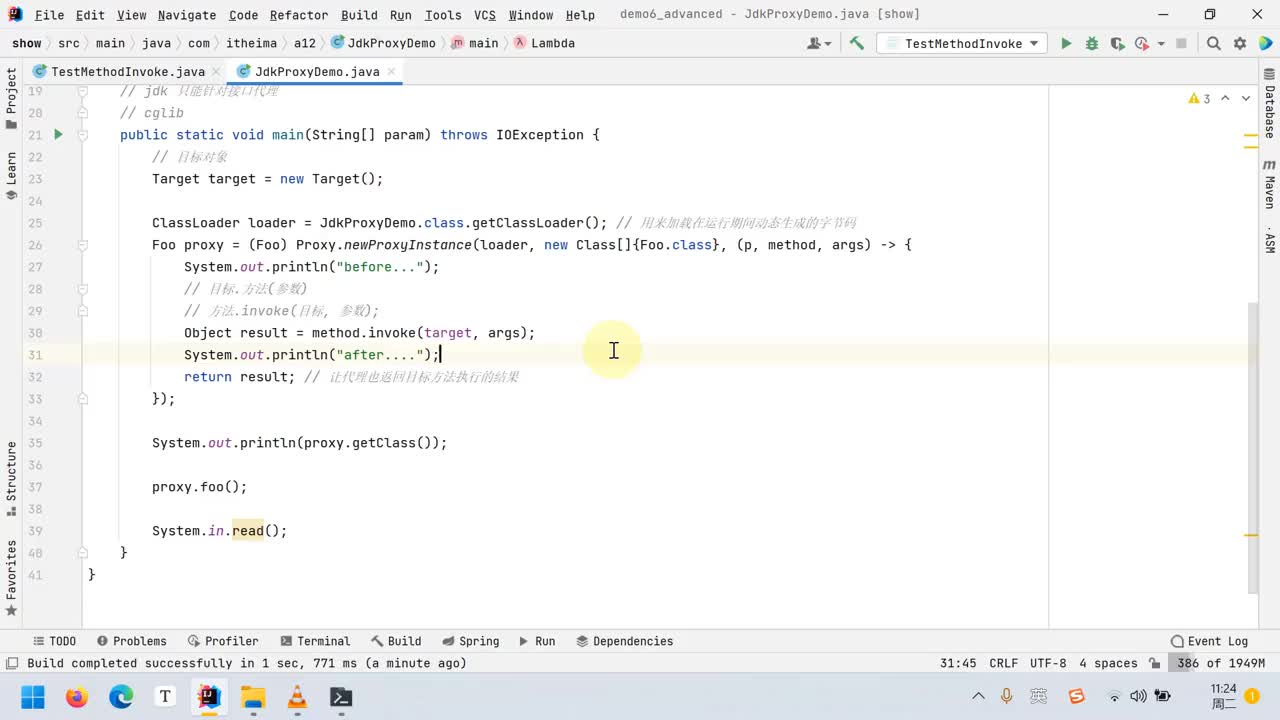Start debugging with the bug icon
The width and height of the screenshot is (1280, 720).
[x=1092, y=43]
